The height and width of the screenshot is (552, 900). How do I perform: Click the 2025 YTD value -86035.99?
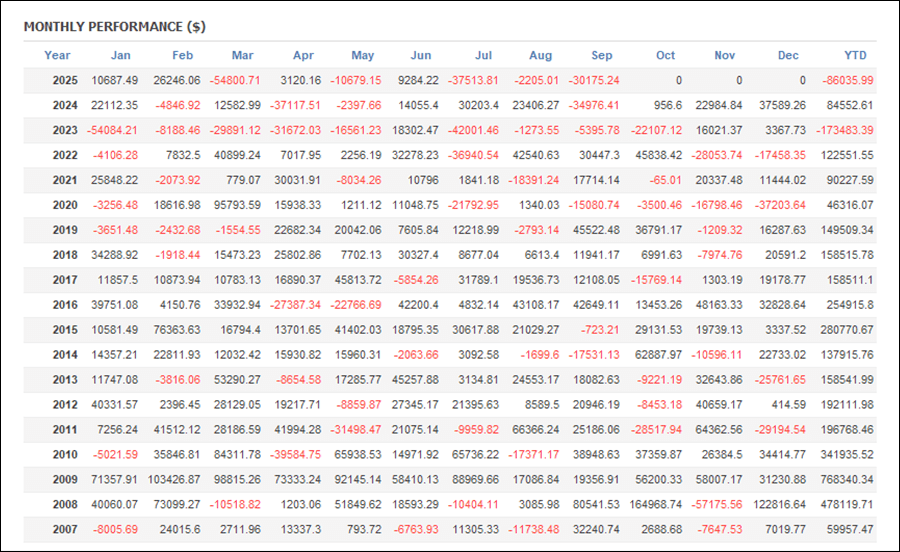(x=845, y=80)
